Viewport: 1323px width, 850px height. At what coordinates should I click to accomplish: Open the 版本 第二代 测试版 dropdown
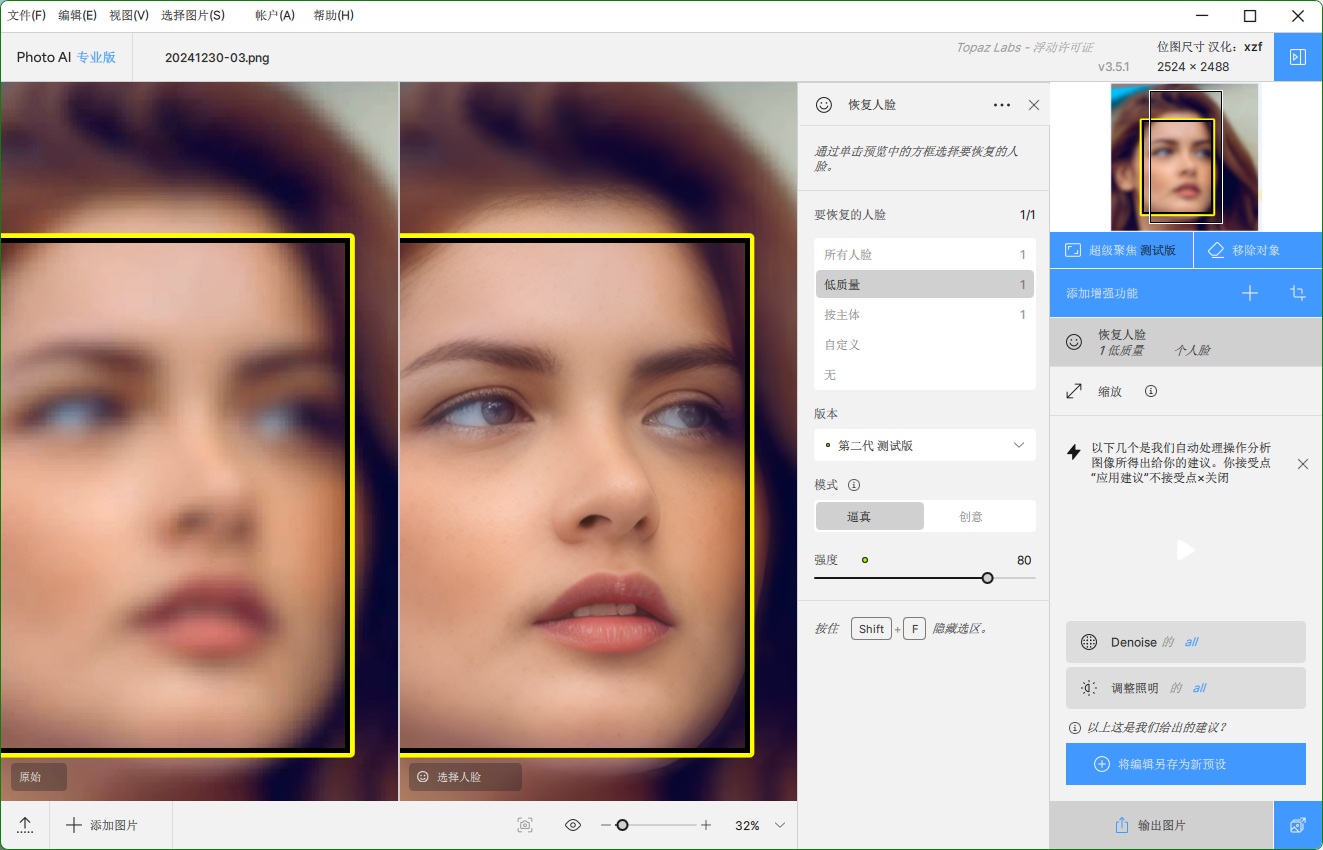pos(925,445)
